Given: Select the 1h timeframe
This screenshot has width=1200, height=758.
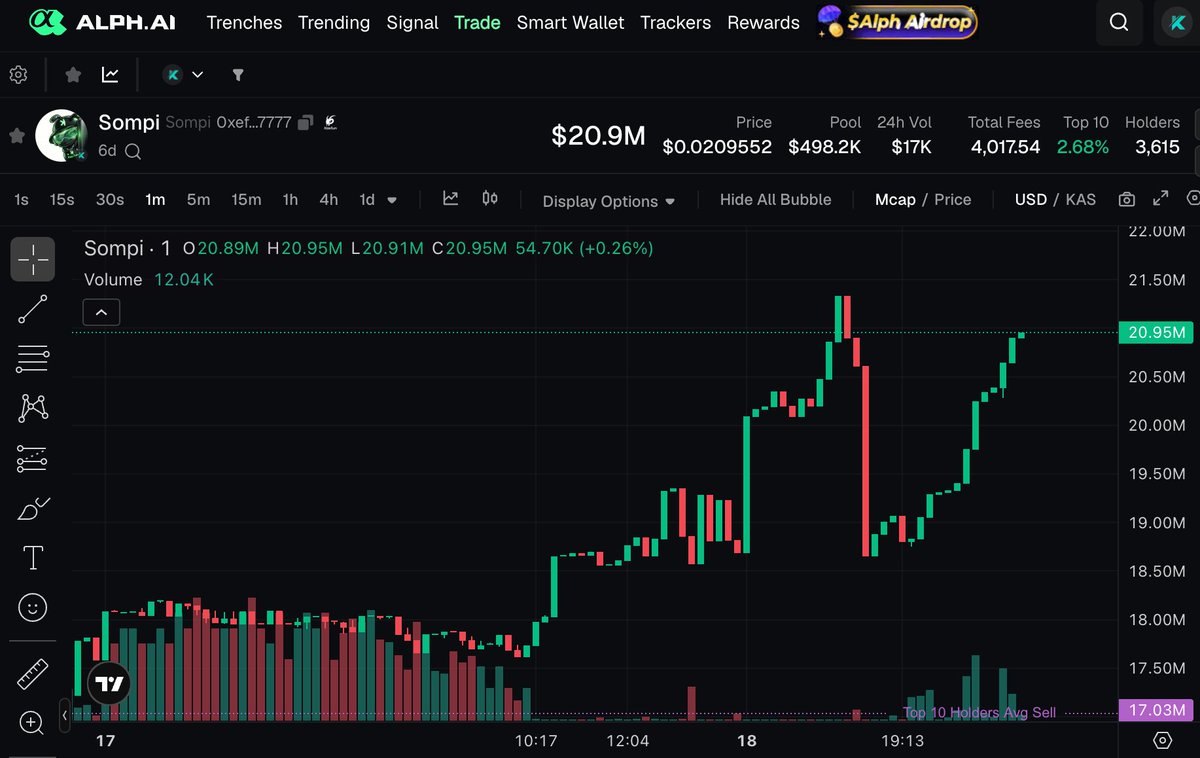Looking at the screenshot, I should 290,200.
